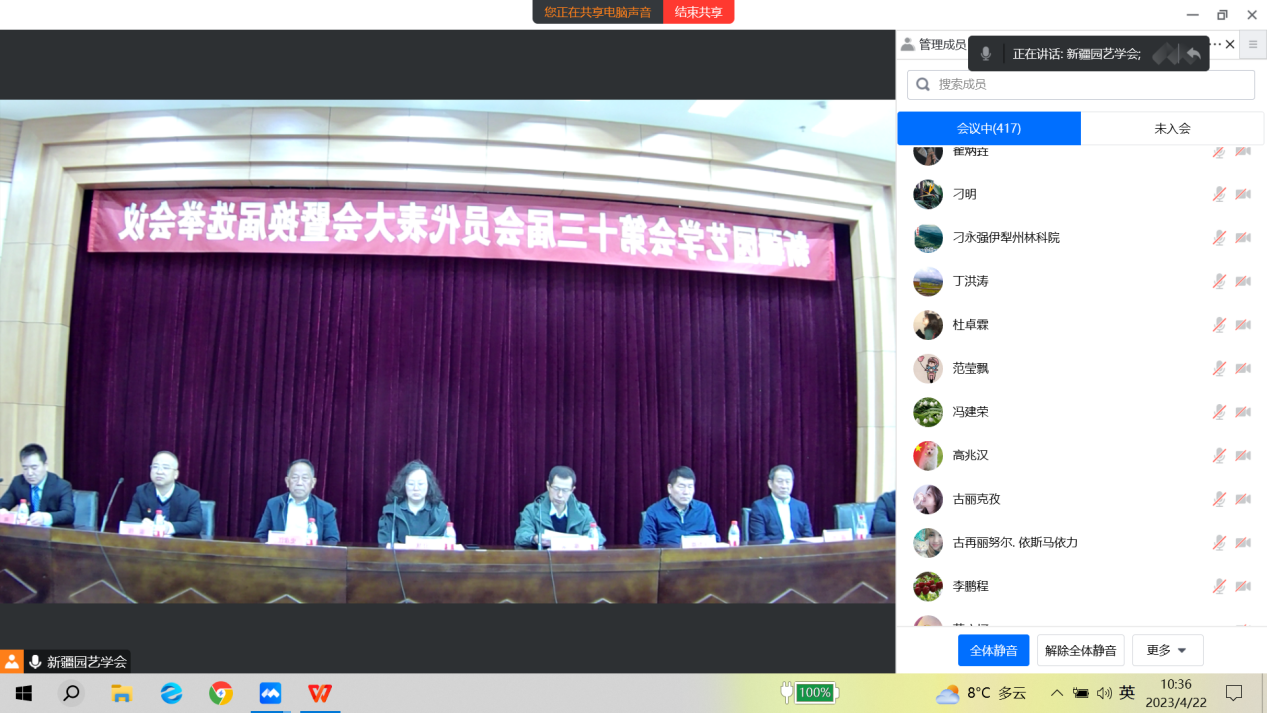The height and width of the screenshot is (713, 1267).
Task: Click the hamburger menu icon beside the members panel
Action: pos(1252,45)
